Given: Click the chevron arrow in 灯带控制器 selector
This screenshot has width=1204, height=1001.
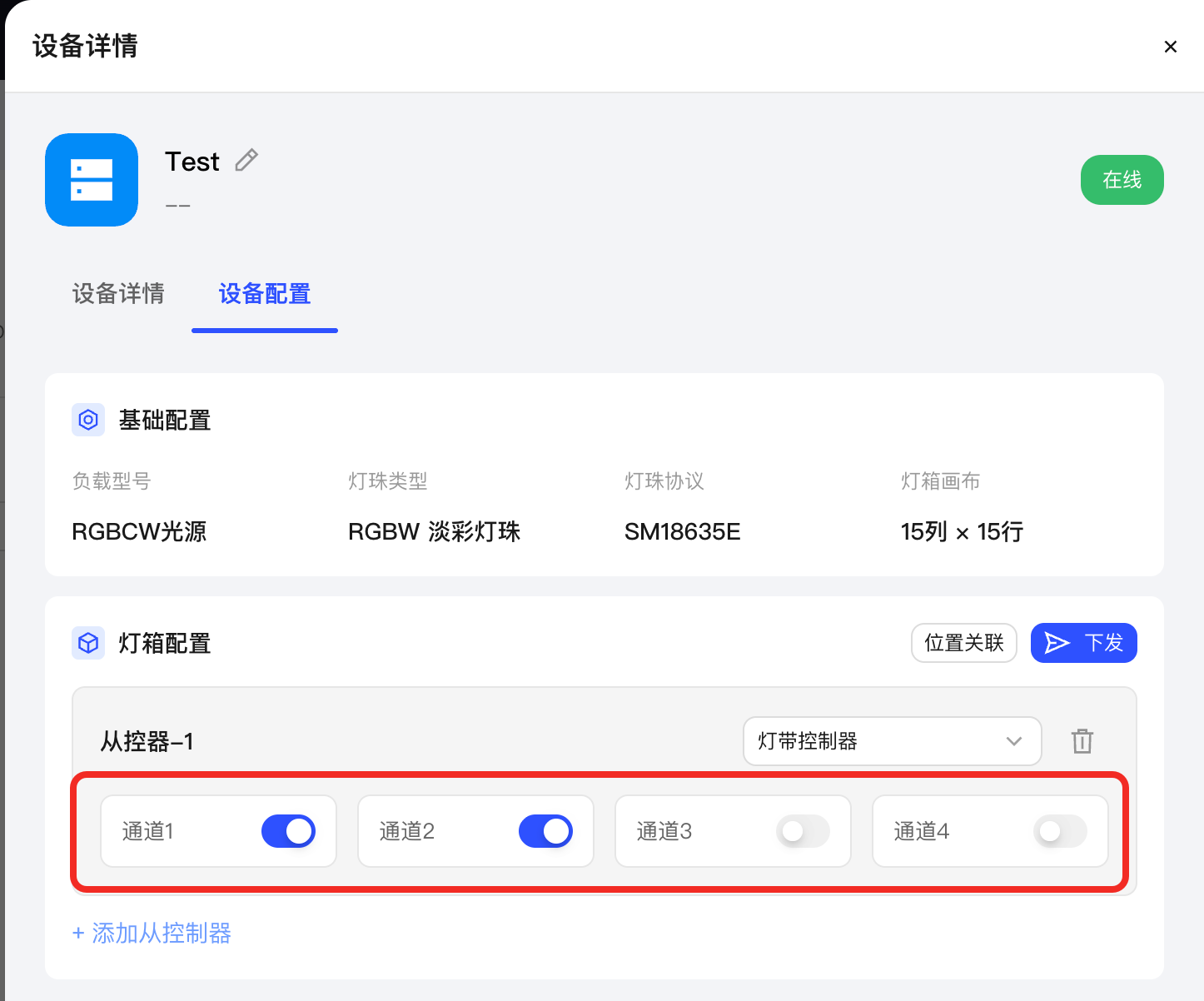Looking at the screenshot, I should [1013, 741].
